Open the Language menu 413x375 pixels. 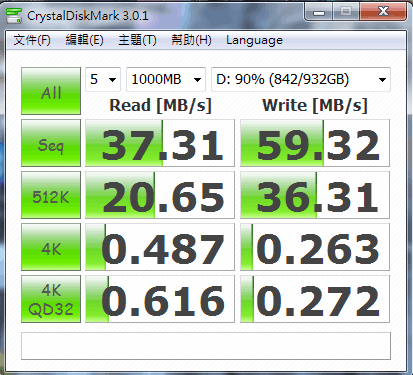pyautogui.click(x=254, y=40)
